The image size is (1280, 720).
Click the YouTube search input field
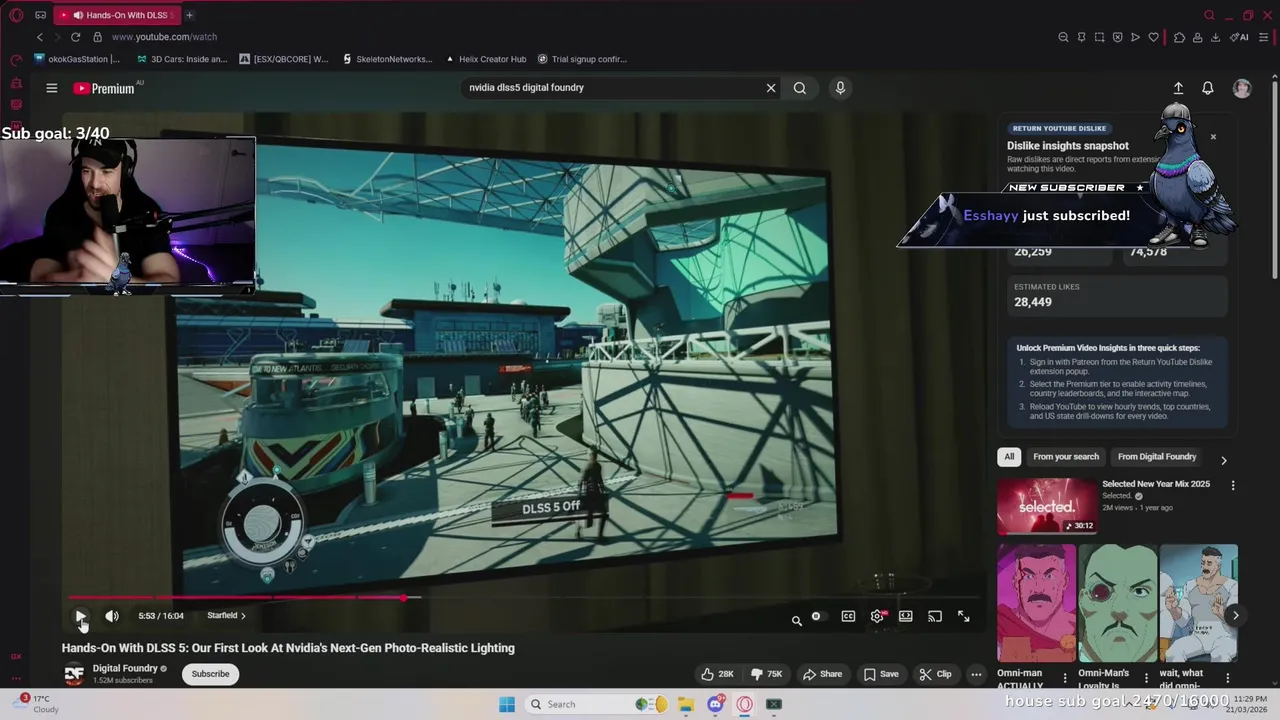point(610,87)
